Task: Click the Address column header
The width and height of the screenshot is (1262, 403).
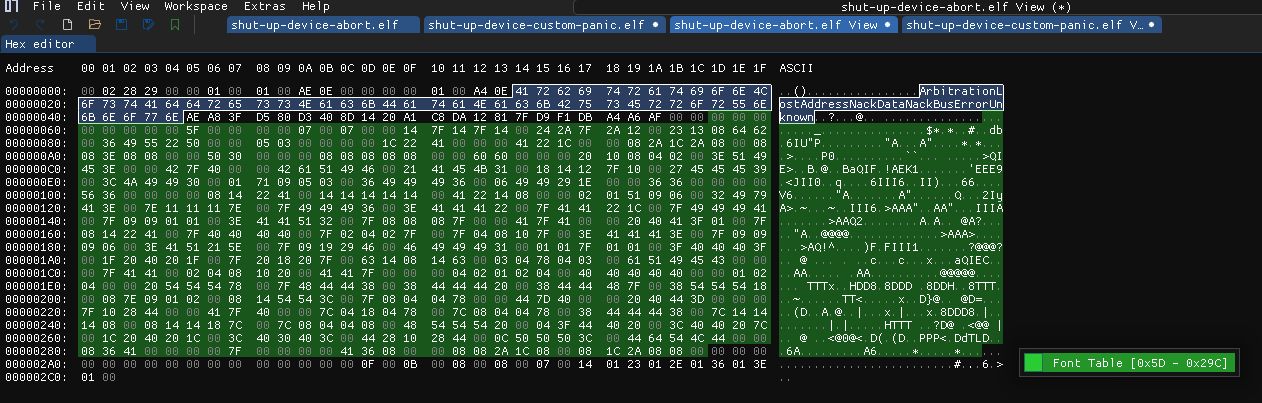Action: point(30,68)
